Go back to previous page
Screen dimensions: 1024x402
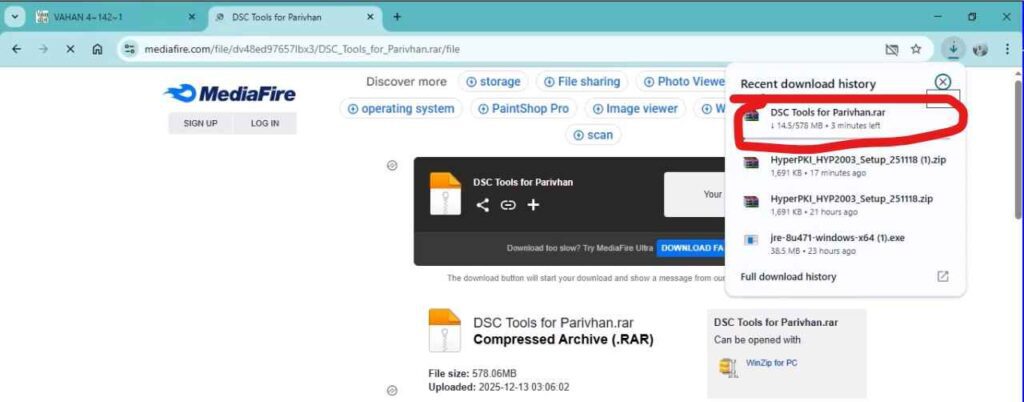click(x=16, y=49)
